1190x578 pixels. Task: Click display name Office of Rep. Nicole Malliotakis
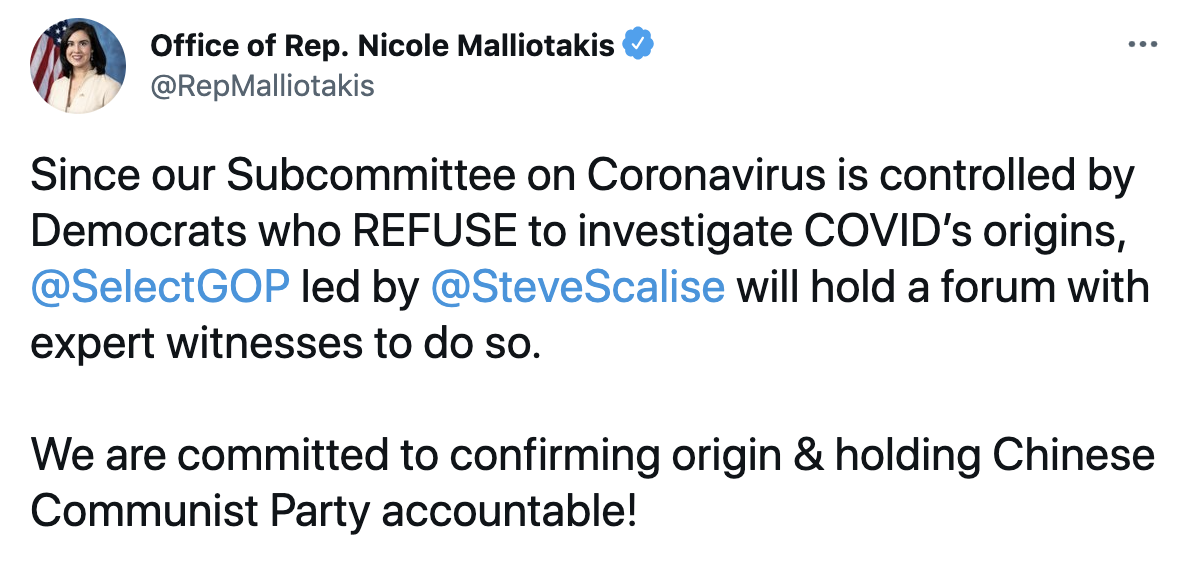382,45
